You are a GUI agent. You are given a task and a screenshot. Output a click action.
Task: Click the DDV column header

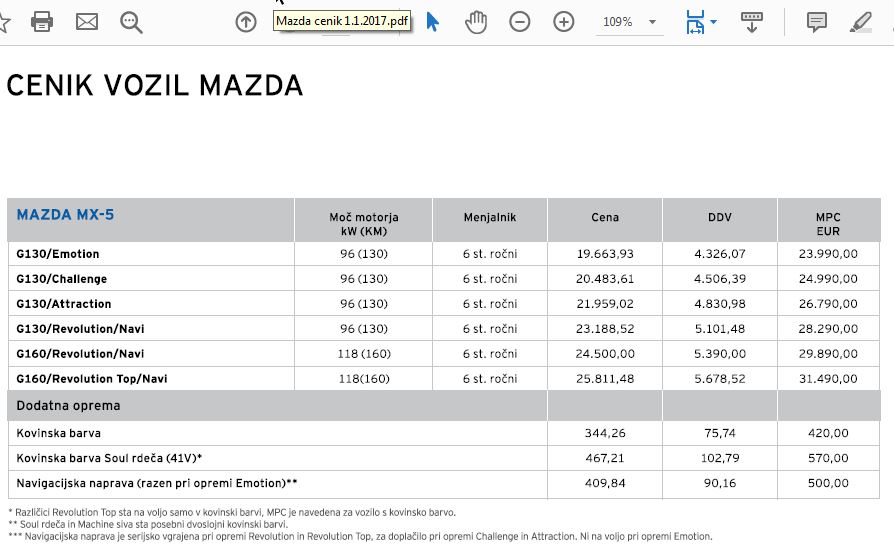pos(720,217)
